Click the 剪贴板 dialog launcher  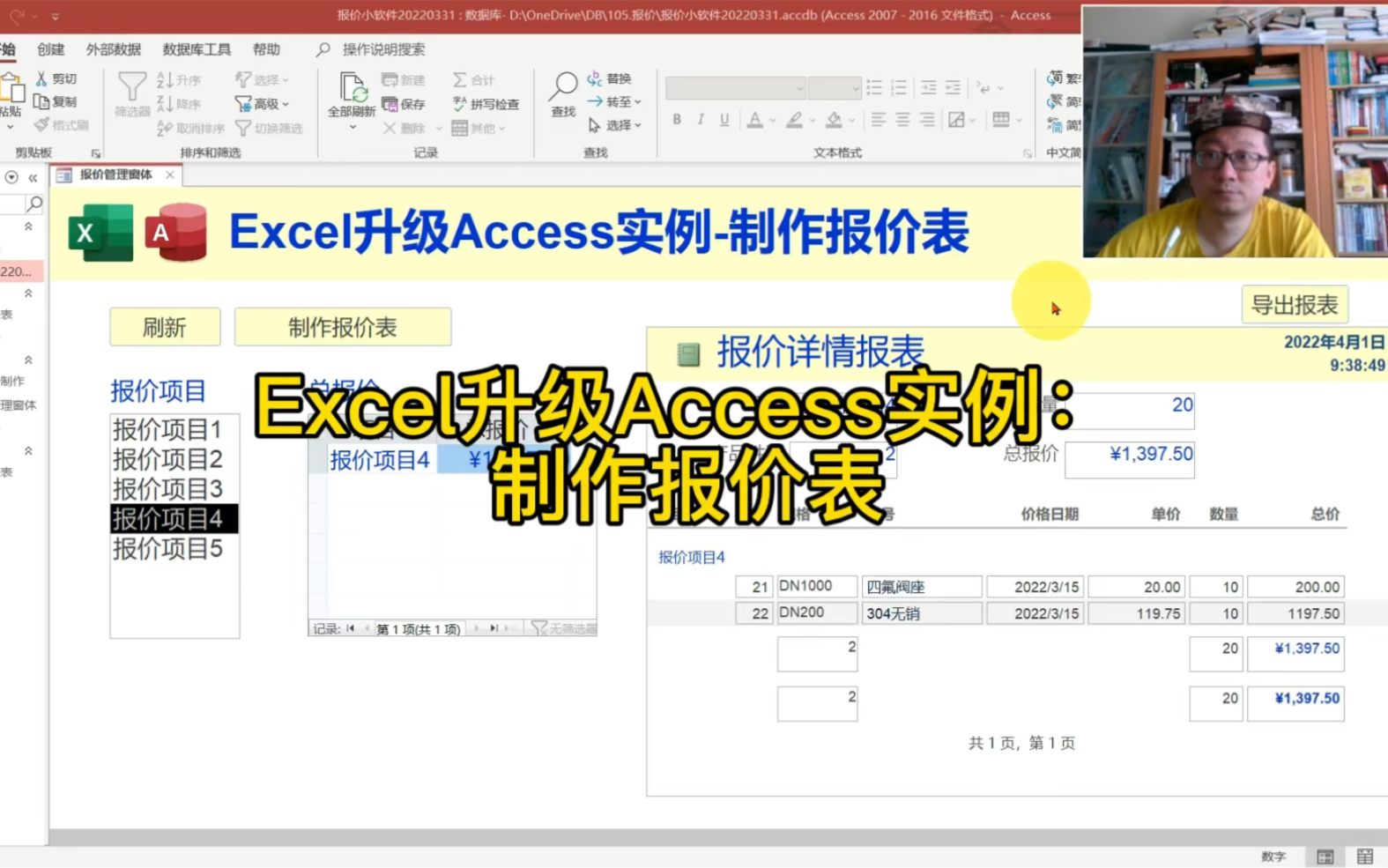coord(95,153)
